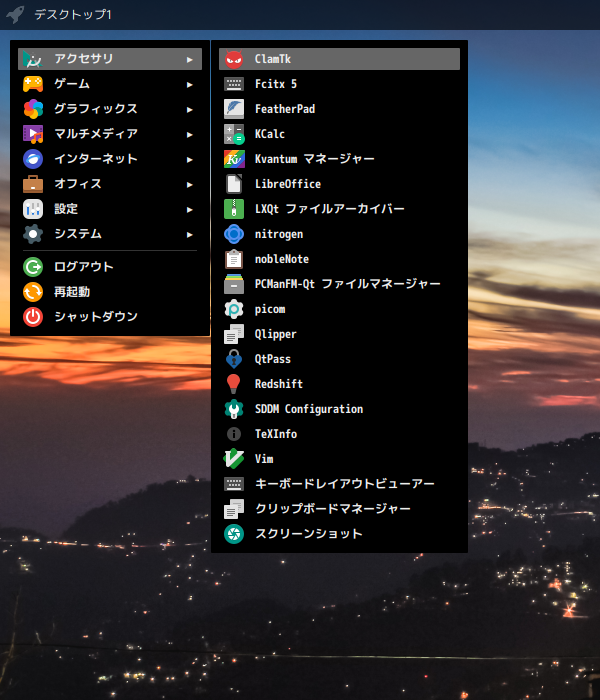This screenshot has height=700, width=600.
Task: Click the ClamTk antivirus icon
Action: pyautogui.click(x=234, y=59)
